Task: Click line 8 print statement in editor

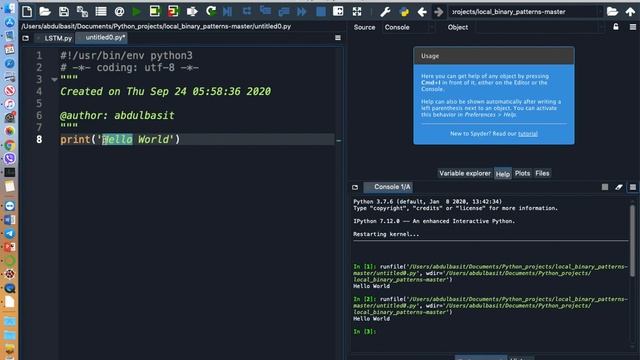Action: click(120, 140)
